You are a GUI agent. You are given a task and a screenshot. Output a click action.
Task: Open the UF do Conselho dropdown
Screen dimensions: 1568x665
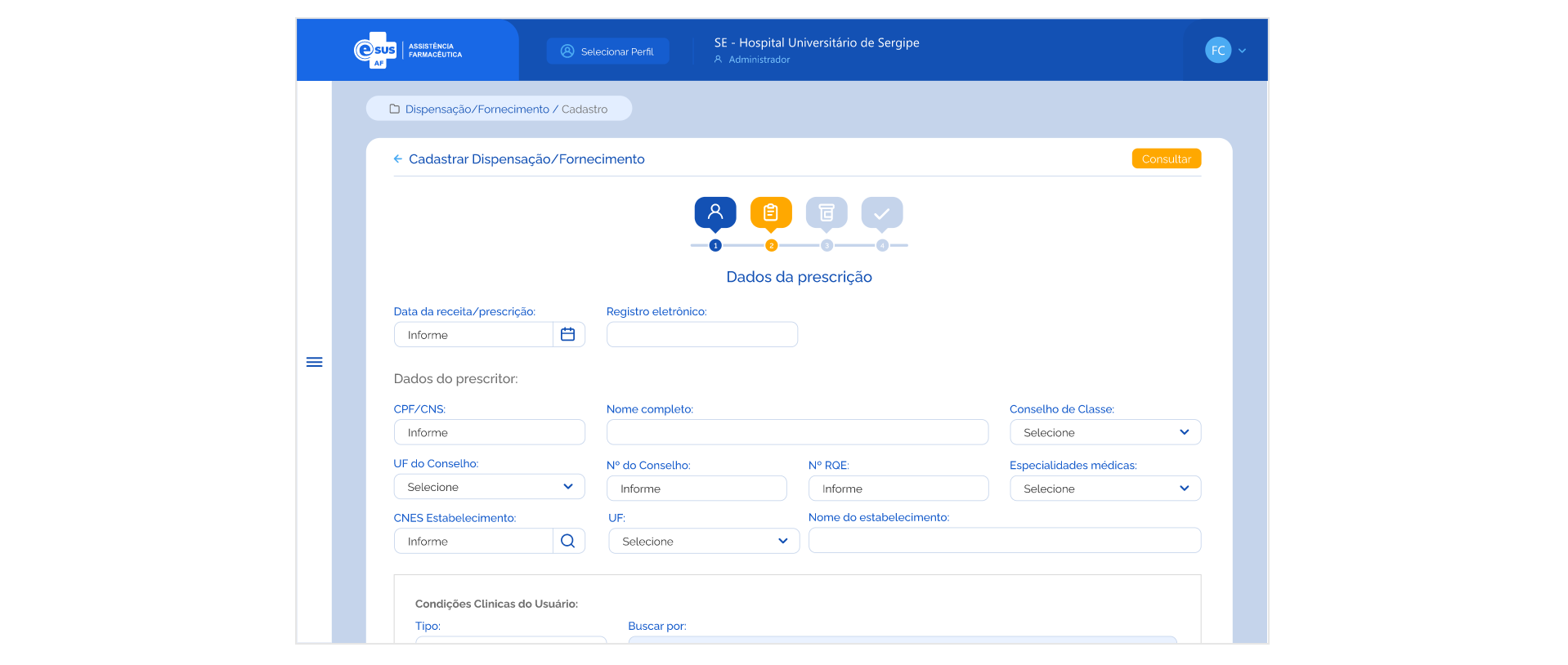(x=489, y=487)
